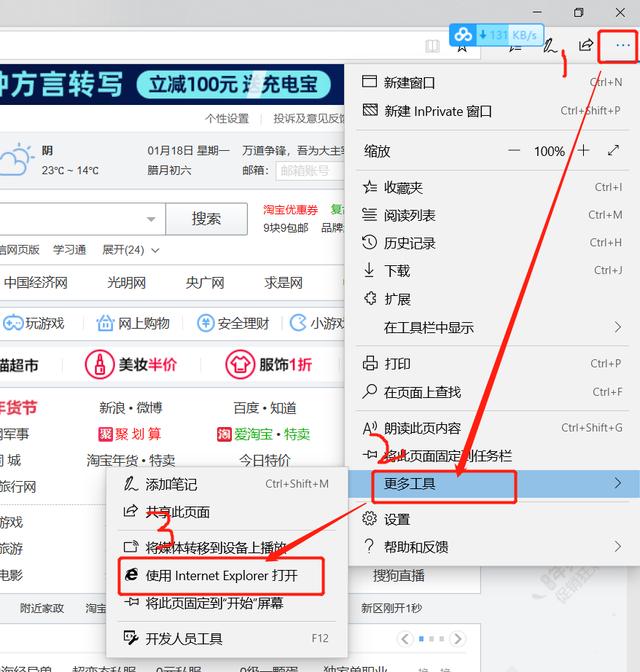This screenshot has height=672, width=640.
Task: Expand 帮助和反馈 submenu
Action: coord(492,546)
